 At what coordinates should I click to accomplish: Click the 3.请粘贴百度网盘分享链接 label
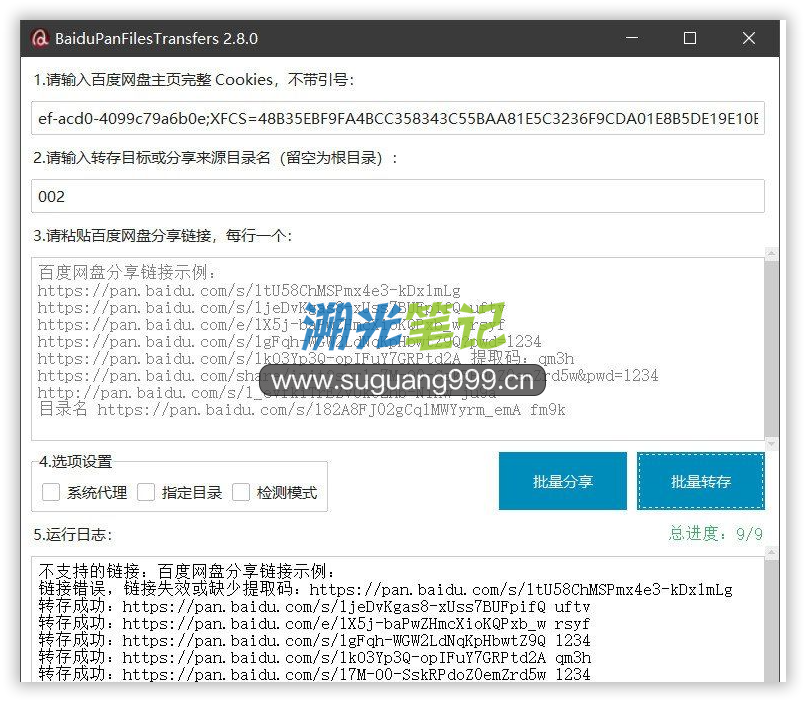coord(162,236)
